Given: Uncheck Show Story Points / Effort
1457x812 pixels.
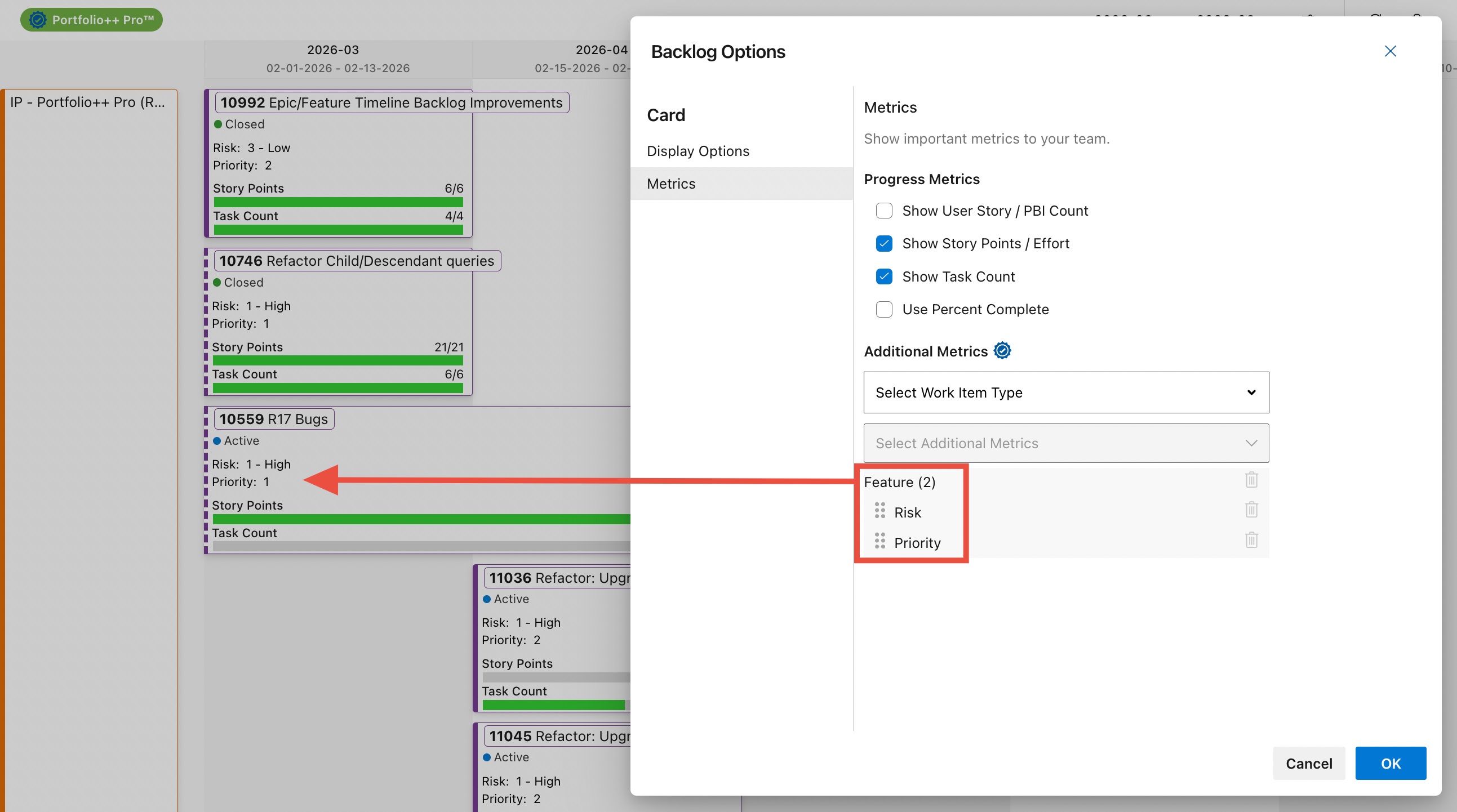Looking at the screenshot, I should click(x=884, y=244).
